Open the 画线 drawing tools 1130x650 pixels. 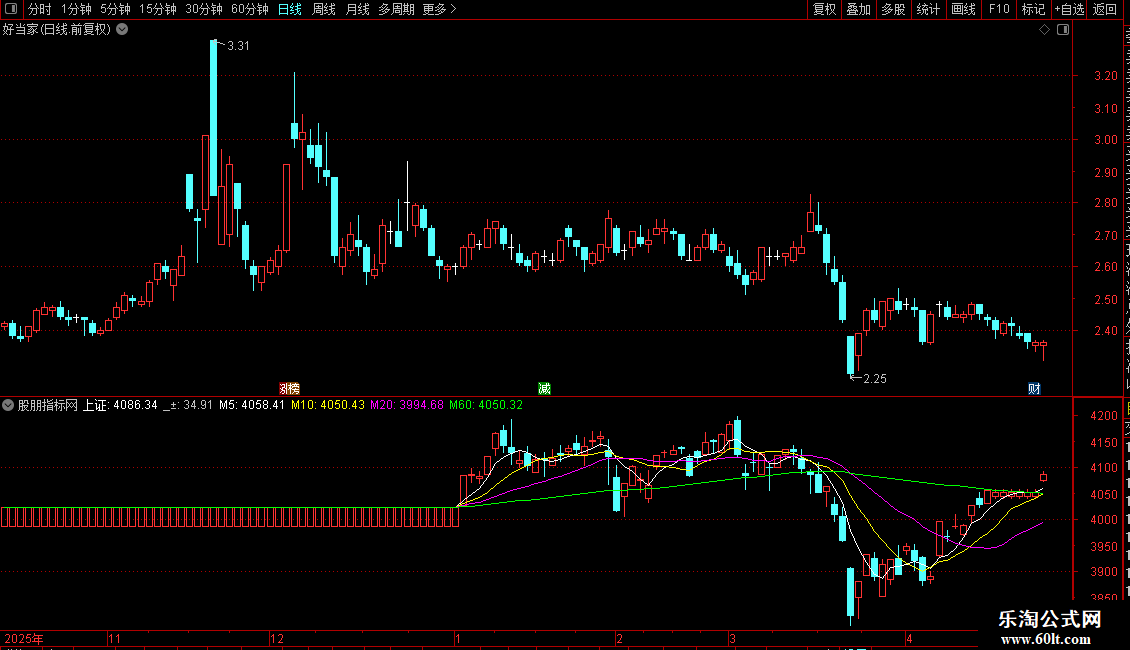coord(963,9)
